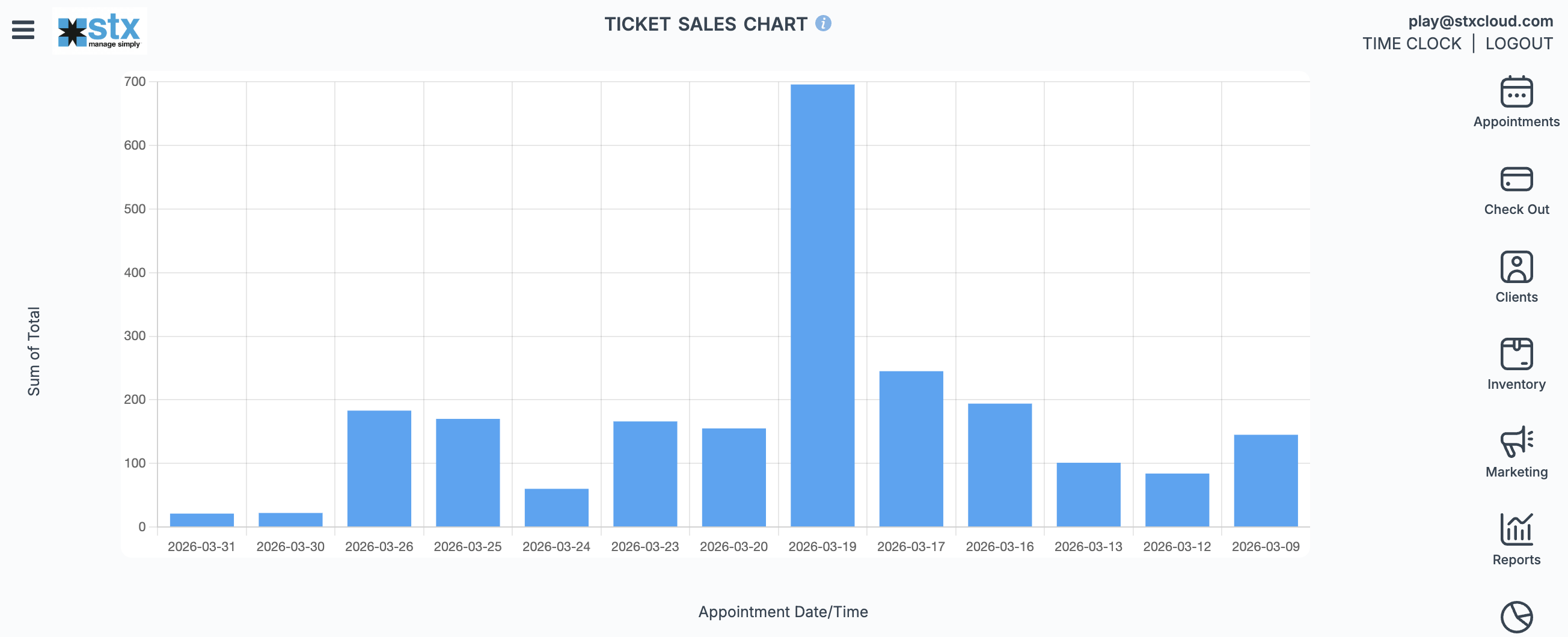Click the STX manage simply logo
Image resolution: width=1568 pixels, height=637 pixels.
click(x=99, y=31)
